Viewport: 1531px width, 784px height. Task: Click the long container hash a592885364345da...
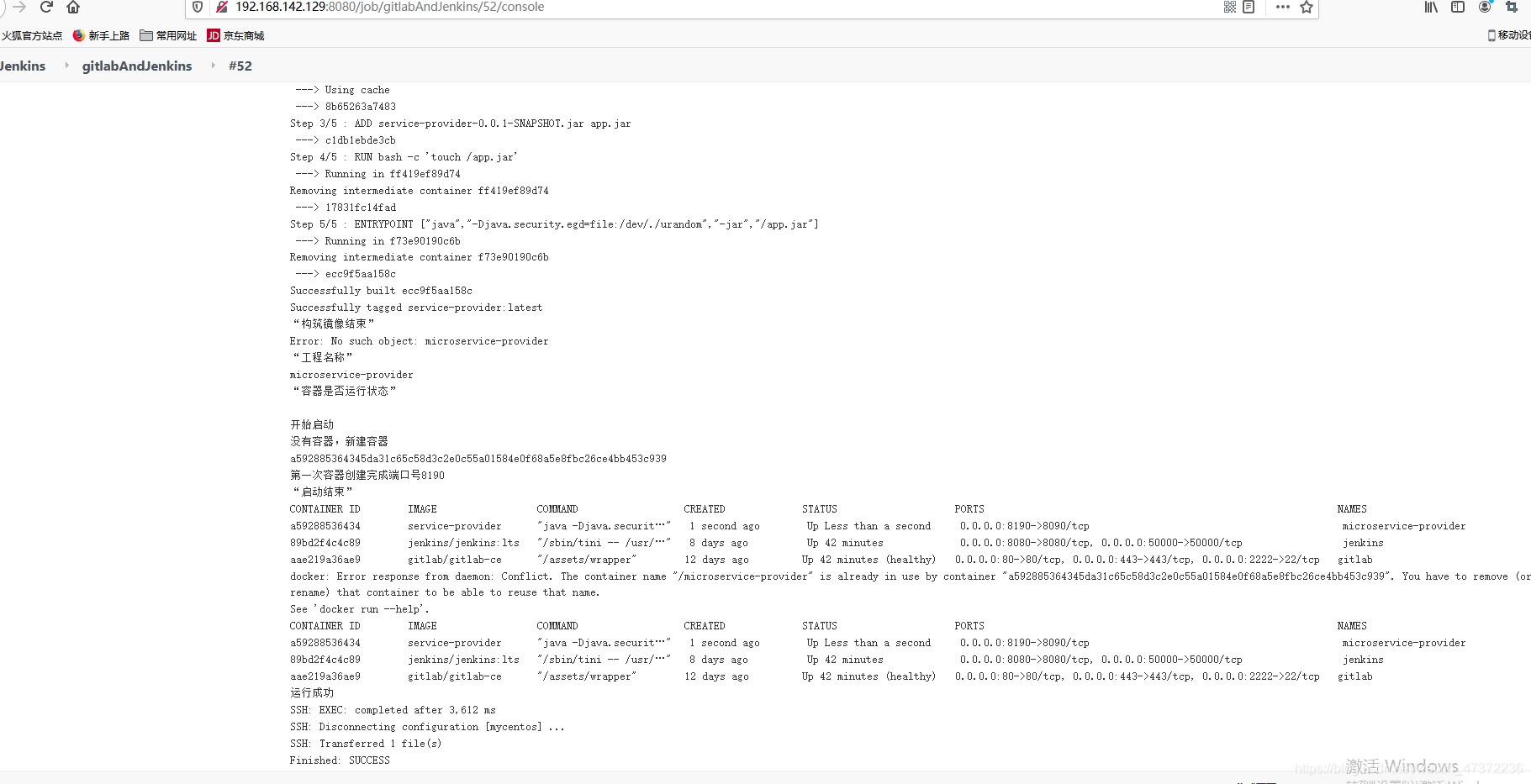tap(478, 459)
